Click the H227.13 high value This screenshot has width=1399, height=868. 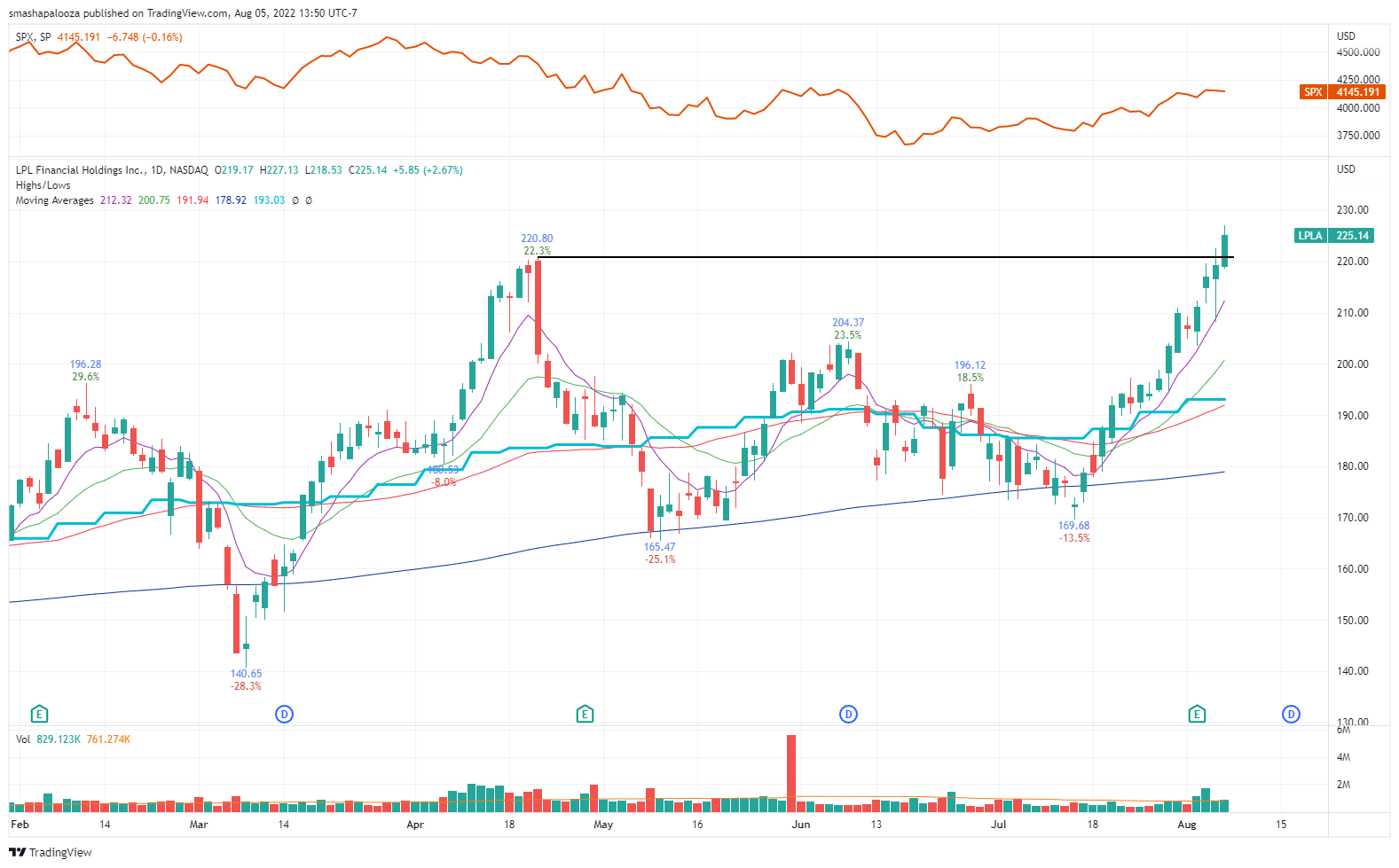point(279,170)
